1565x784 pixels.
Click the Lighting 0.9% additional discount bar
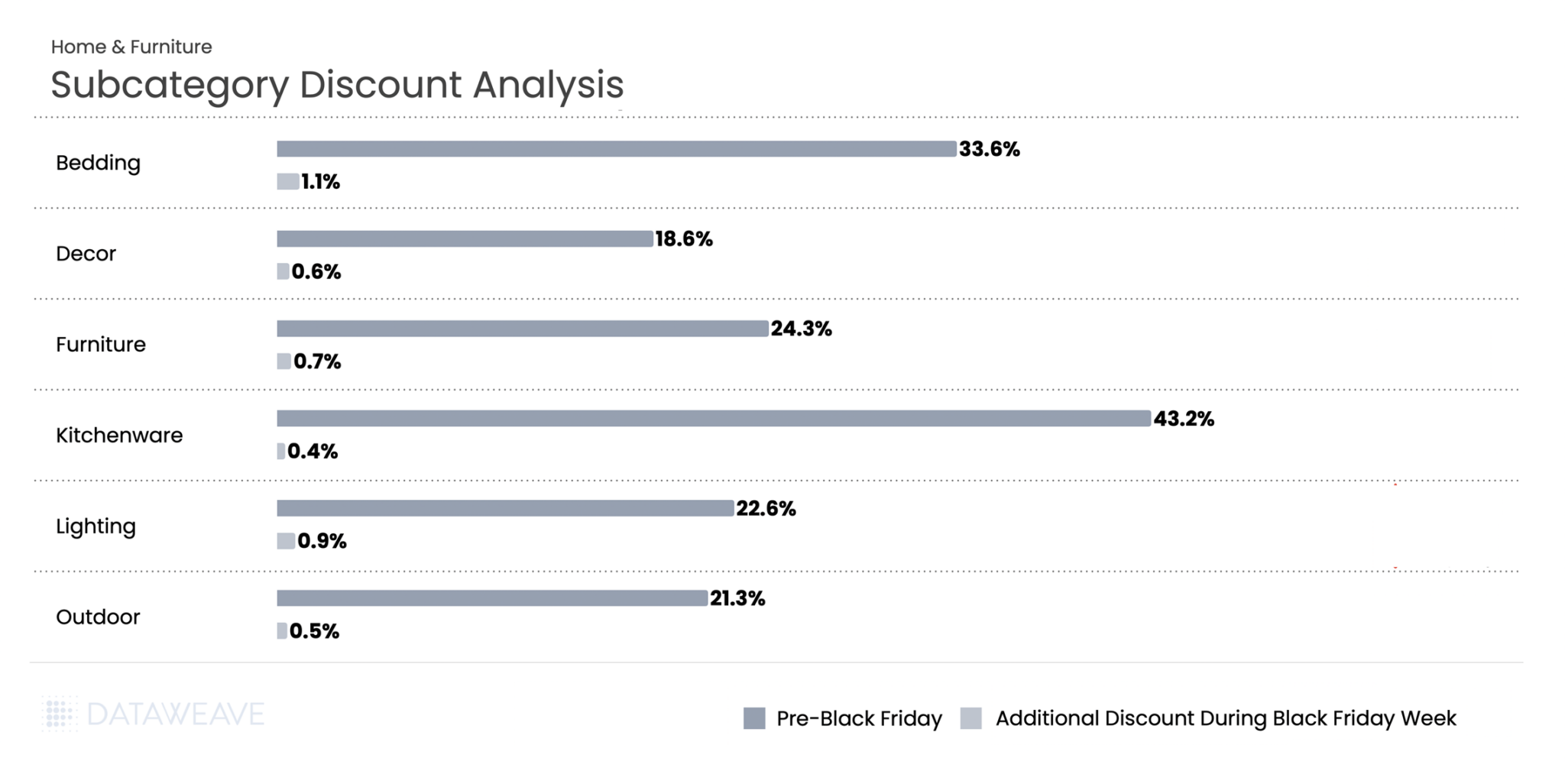pos(286,541)
